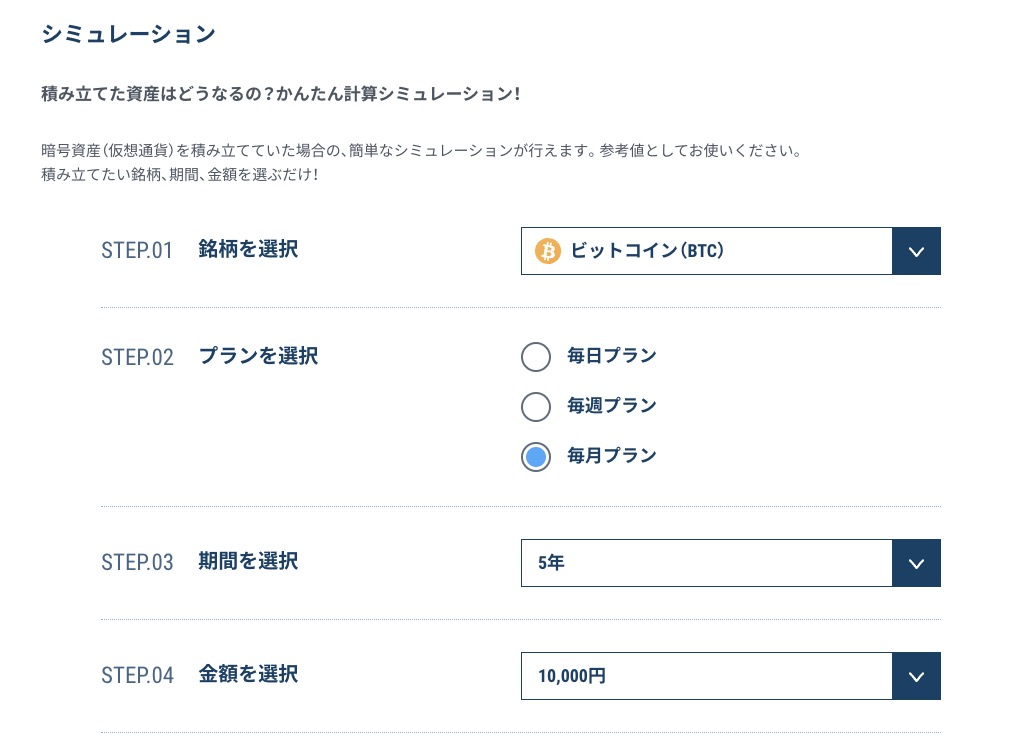Click the 毎週プラン label text
1016x756 pixels.
[x=612, y=406]
